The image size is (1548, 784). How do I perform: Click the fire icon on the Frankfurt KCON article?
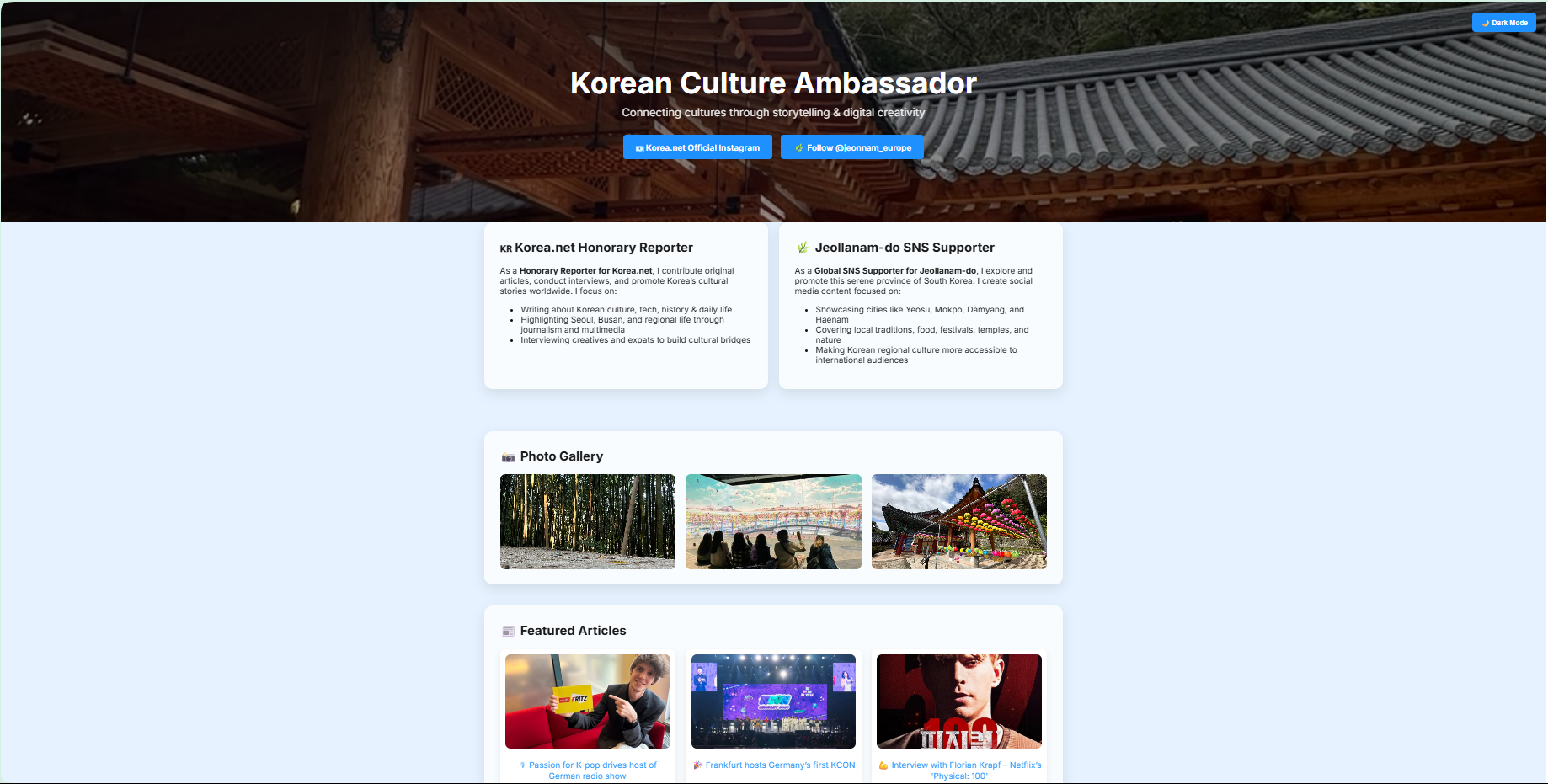point(697,765)
